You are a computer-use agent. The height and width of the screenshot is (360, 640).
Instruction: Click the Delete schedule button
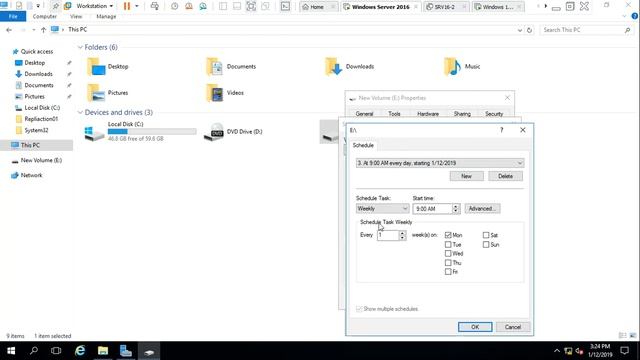(x=505, y=176)
